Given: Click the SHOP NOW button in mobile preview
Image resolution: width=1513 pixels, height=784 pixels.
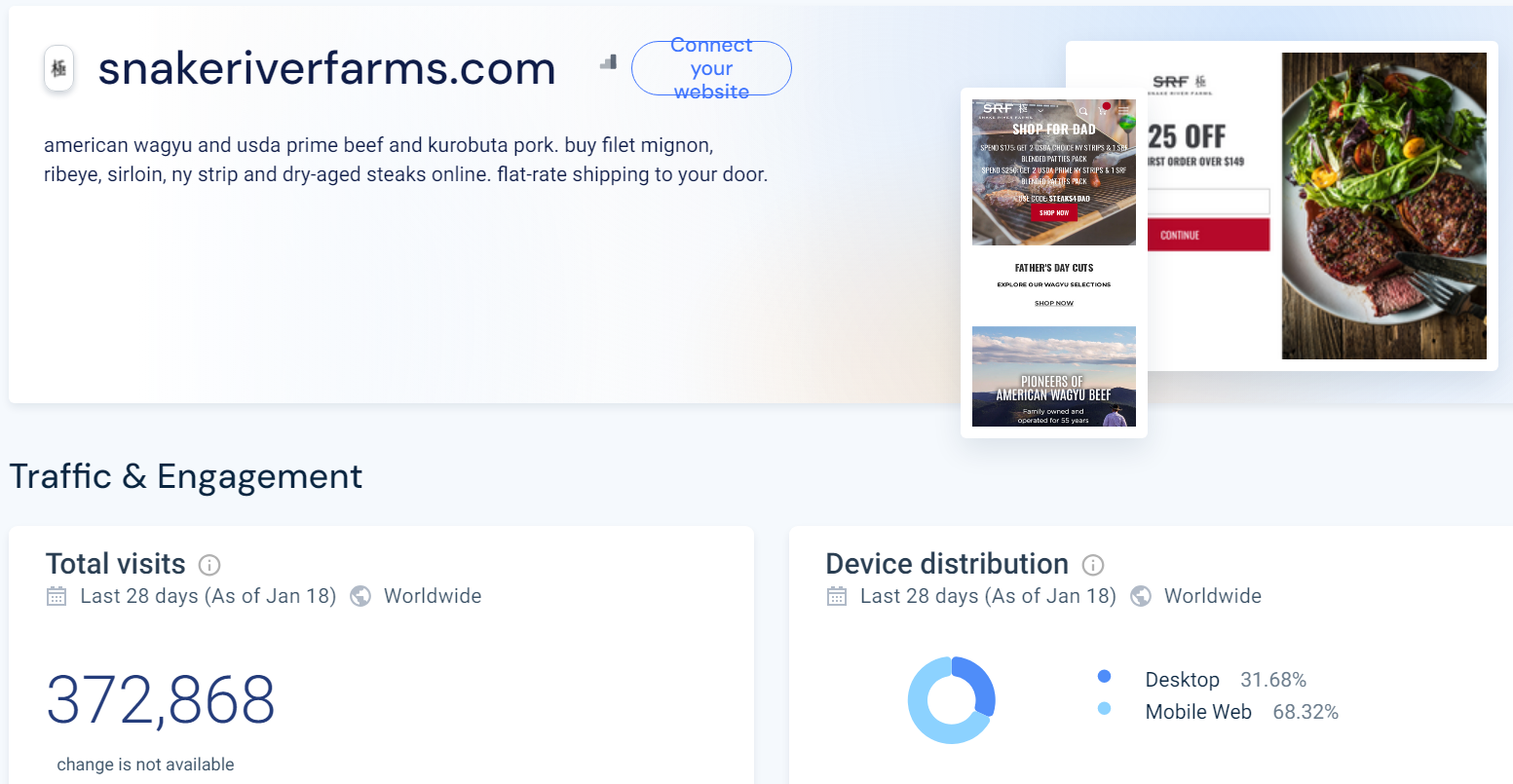Looking at the screenshot, I should point(1054,212).
